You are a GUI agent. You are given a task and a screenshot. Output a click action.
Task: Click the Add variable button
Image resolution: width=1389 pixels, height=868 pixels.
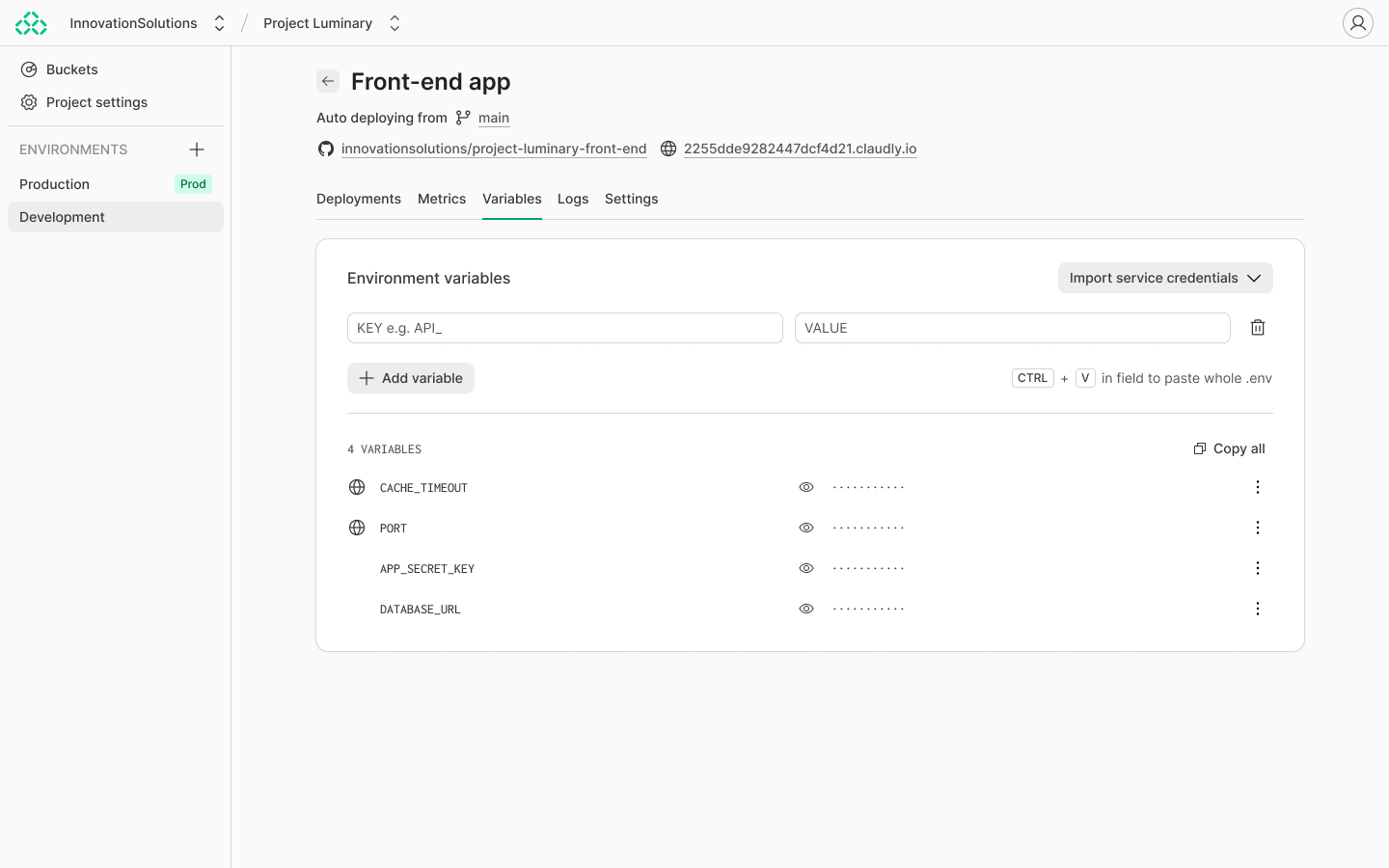(411, 378)
